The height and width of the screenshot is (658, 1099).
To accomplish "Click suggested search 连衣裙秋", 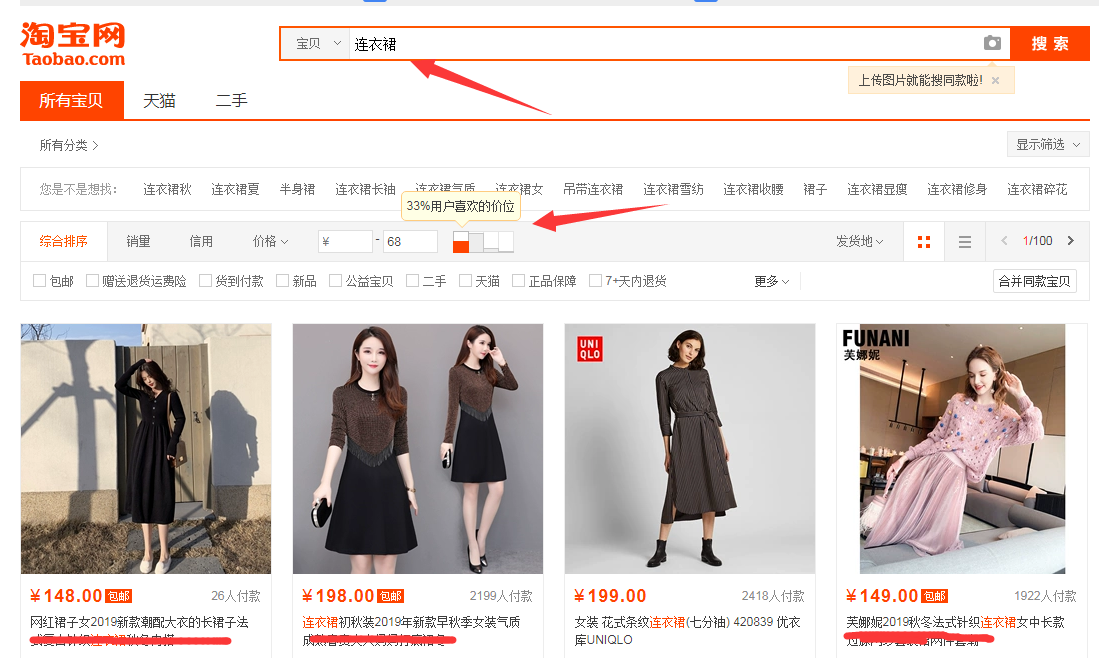I will click(168, 189).
